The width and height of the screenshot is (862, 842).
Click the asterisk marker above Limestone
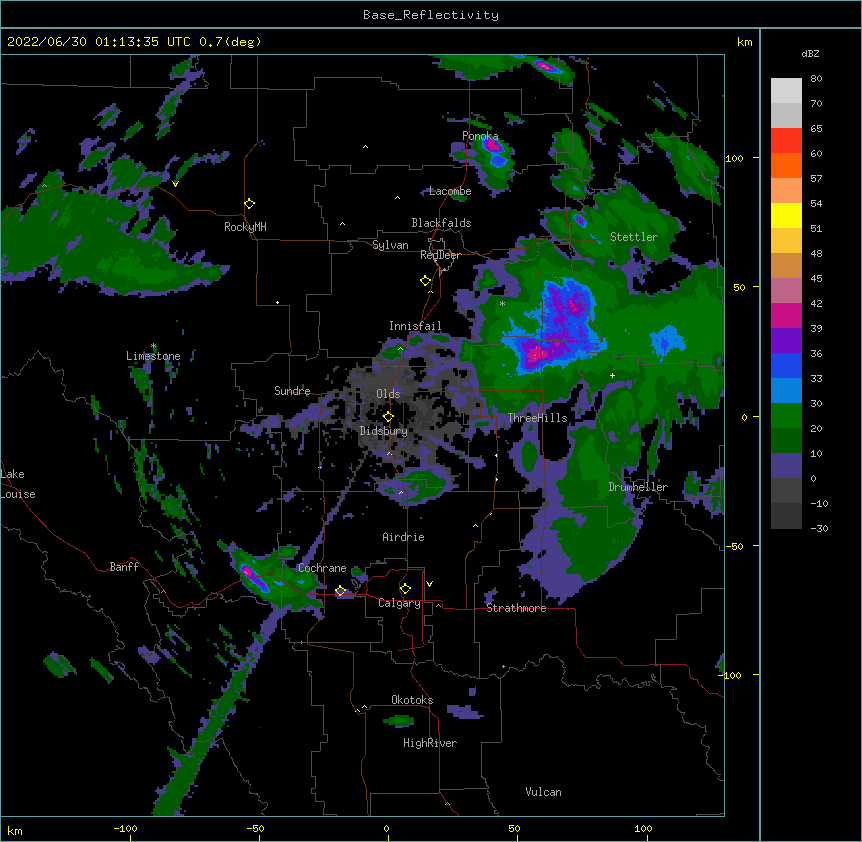tap(154, 346)
